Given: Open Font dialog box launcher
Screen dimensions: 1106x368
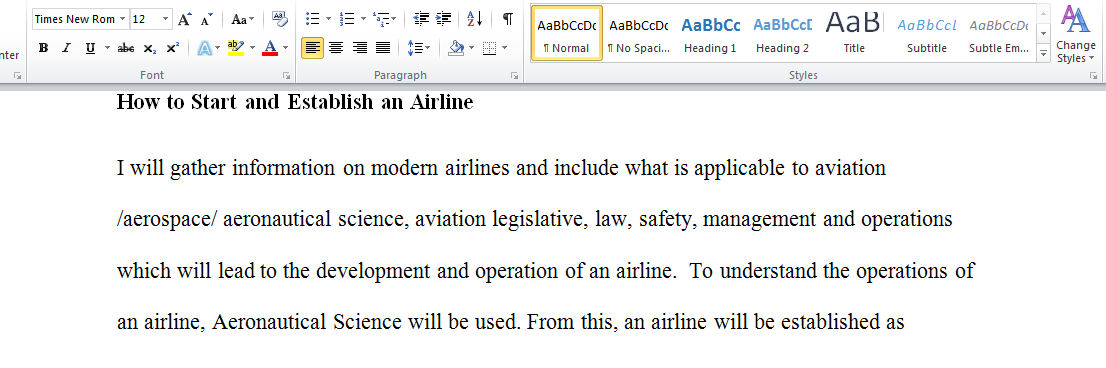Looking at the screenshot, I should point(286,75).
